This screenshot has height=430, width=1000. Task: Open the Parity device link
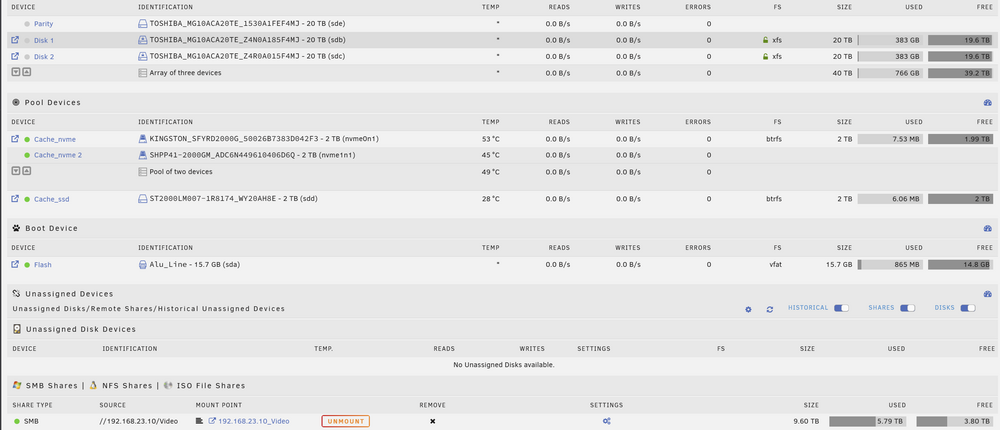(x=43, y=24)
